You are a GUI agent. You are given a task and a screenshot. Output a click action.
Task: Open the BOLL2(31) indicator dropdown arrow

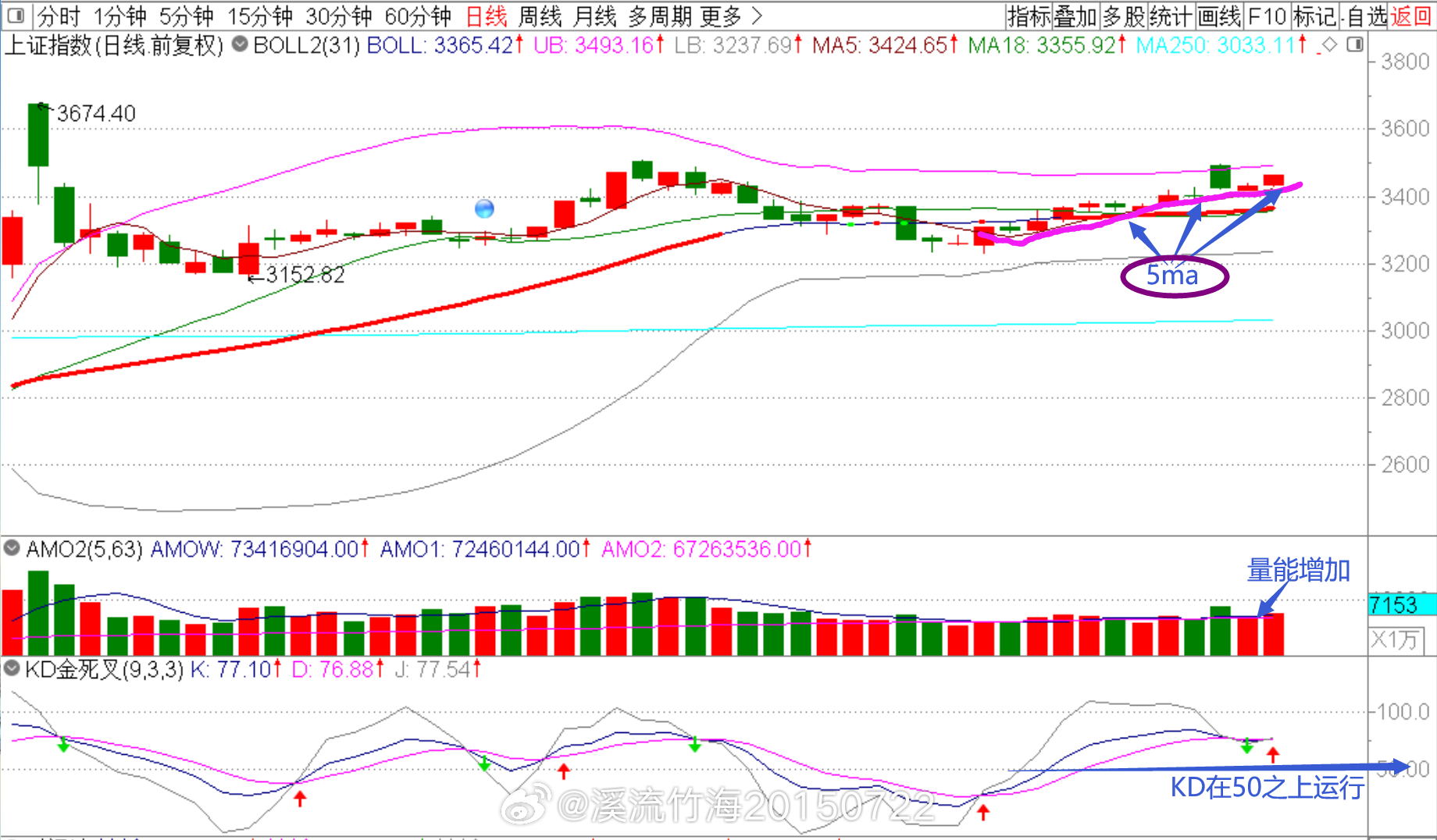click(x=241, y=44)
